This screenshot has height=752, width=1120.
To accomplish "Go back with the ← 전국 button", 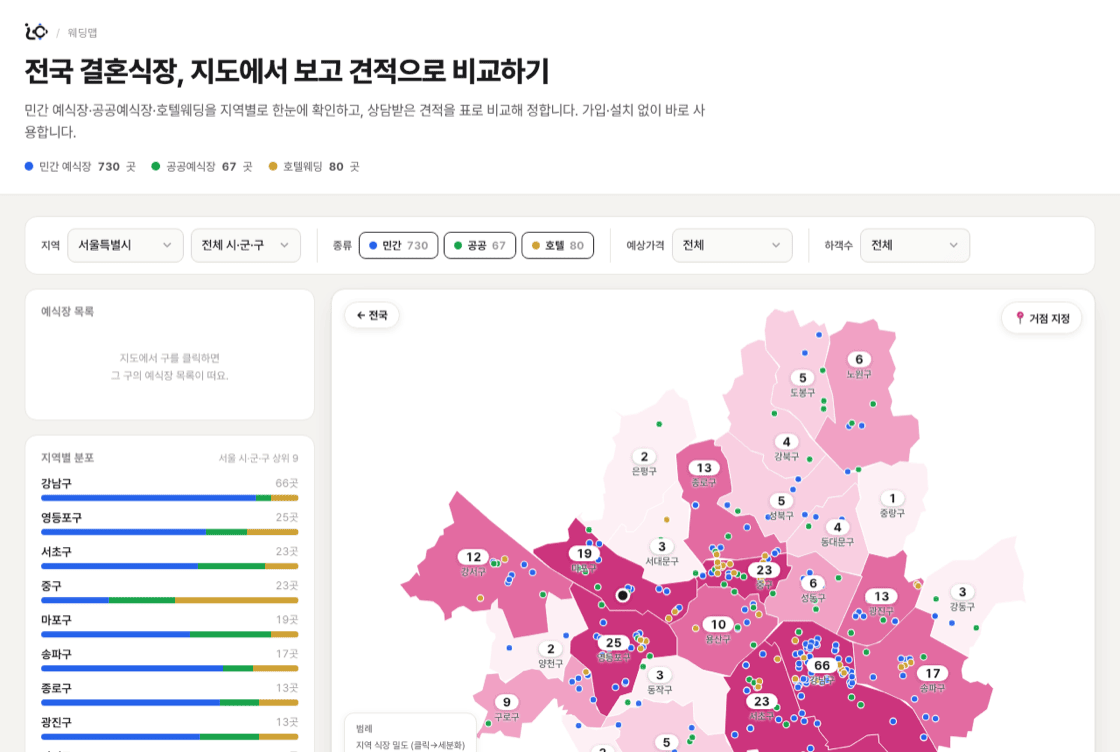I will pyautogui.click(x=372, y=315).
